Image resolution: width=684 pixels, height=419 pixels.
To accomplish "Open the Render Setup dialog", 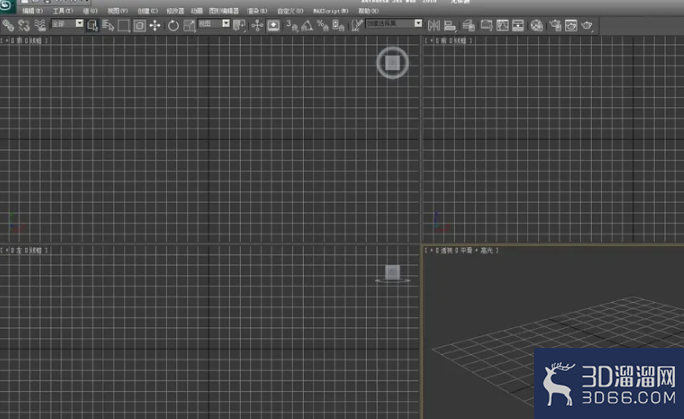I will [555, 25].
